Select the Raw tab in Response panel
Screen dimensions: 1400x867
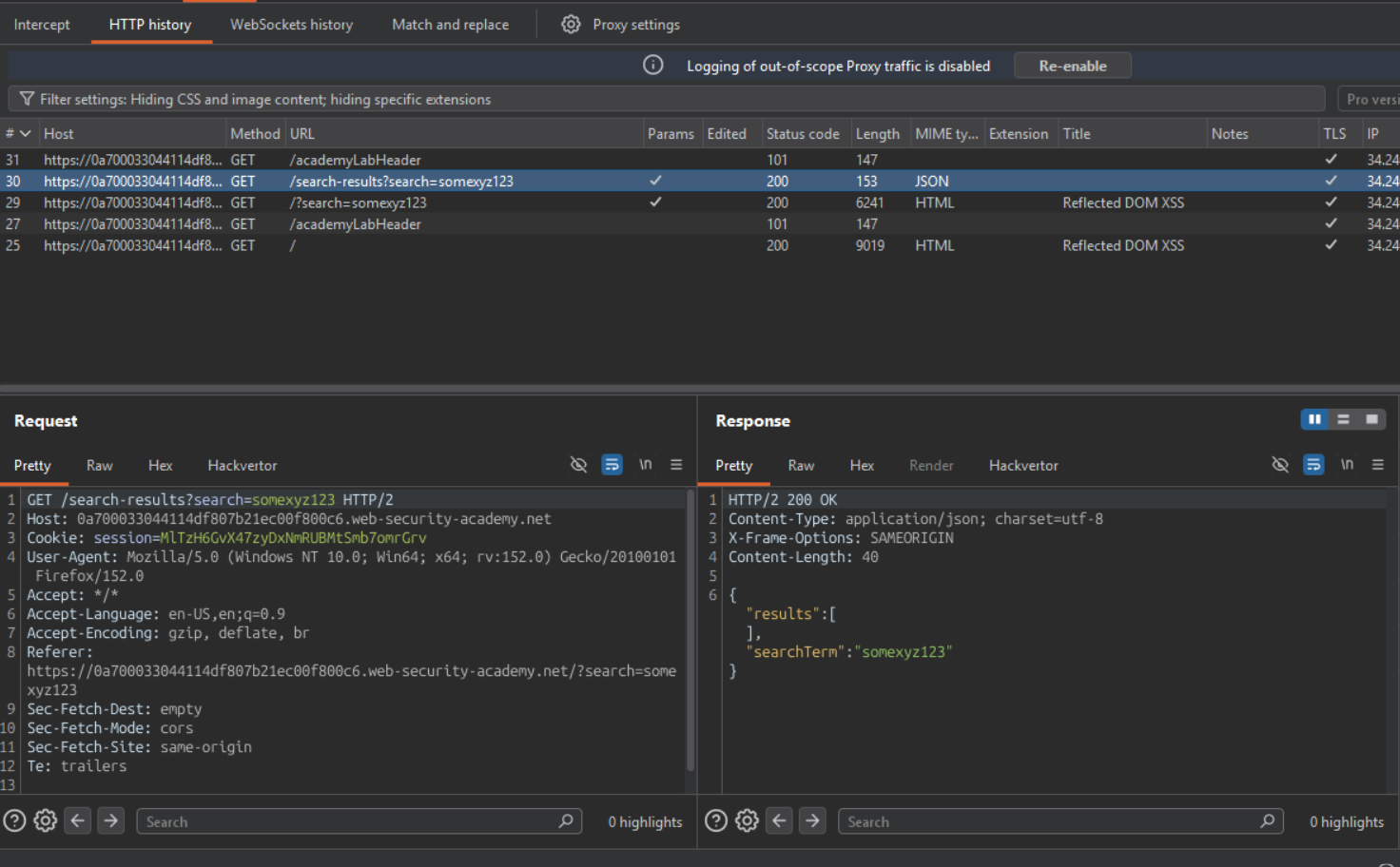(x=801, y=465)
